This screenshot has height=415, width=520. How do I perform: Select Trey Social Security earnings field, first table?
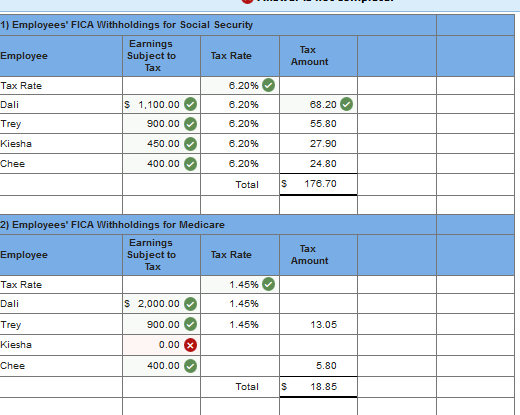point(161,124)
